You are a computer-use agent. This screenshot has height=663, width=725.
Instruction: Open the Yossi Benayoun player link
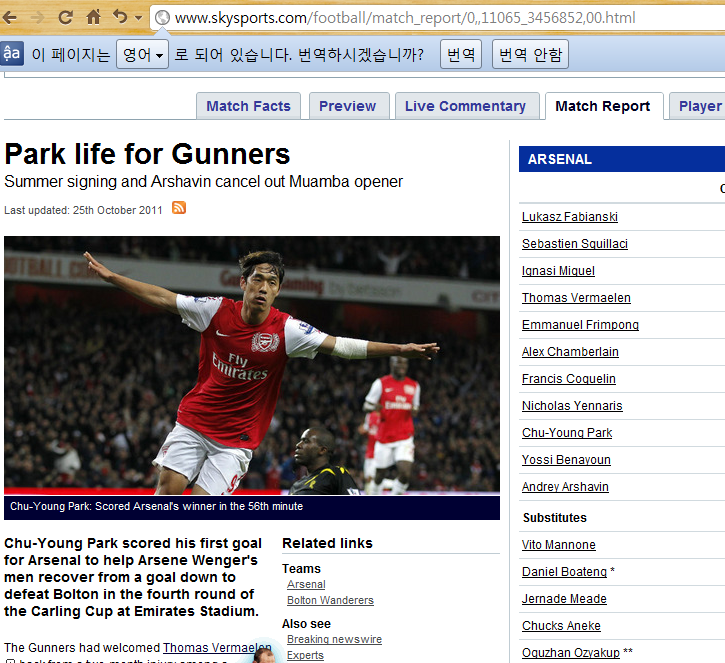[x=566, y=460]
